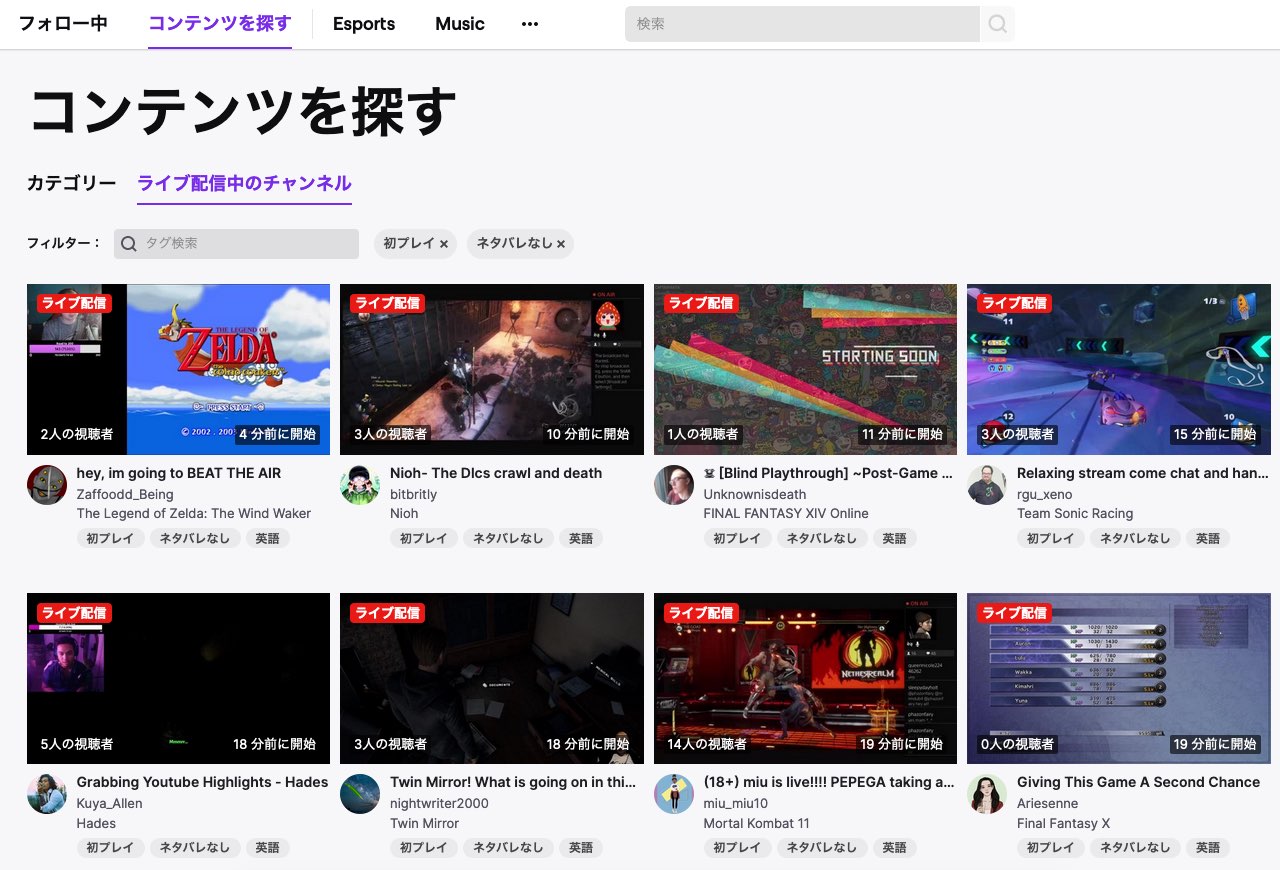Open Nioh game category link
This screenshot has height=870, width=1280.
click(x=404, y=513)
